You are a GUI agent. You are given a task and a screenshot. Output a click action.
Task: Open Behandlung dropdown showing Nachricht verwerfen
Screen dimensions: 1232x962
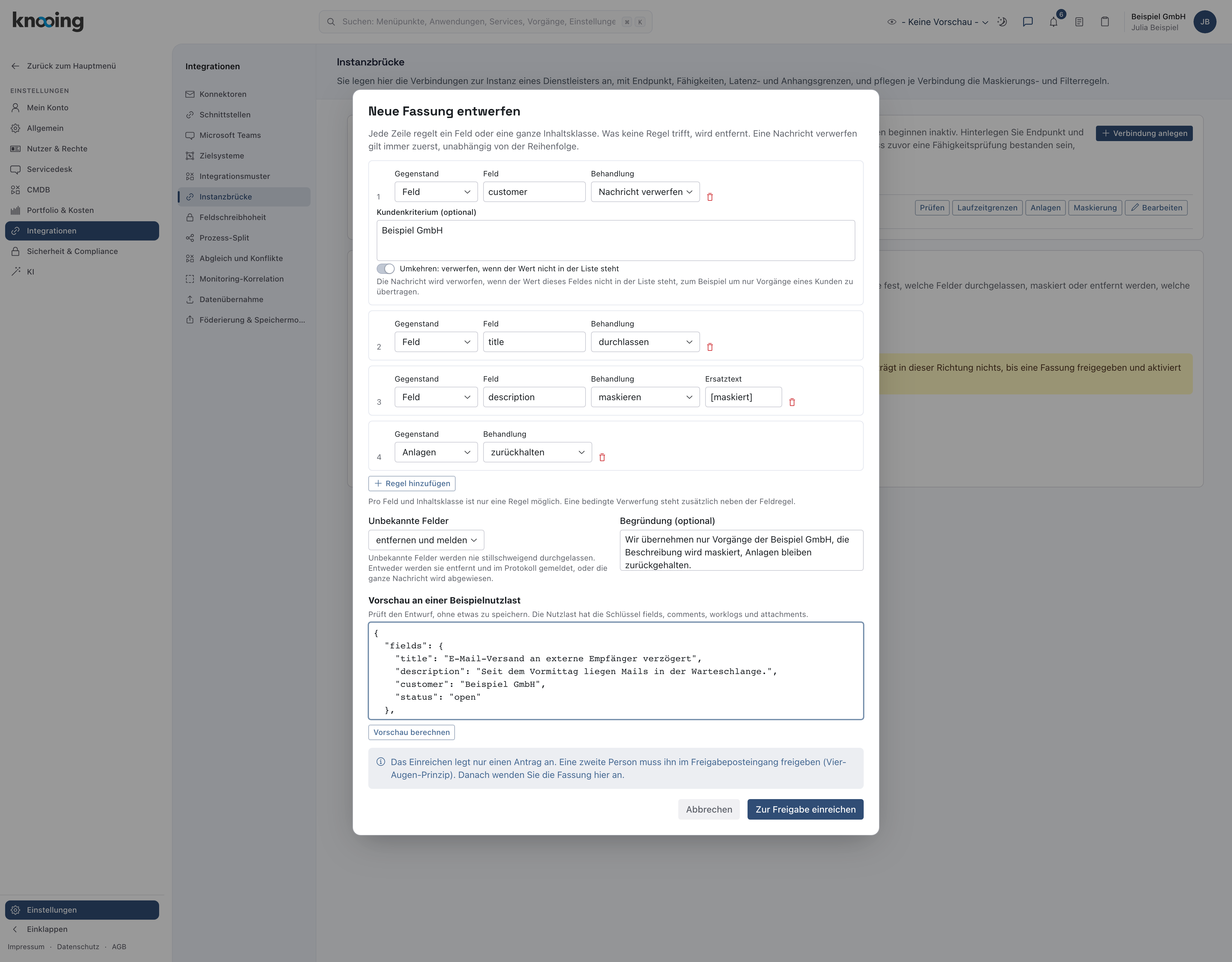[x=645, y=192]
